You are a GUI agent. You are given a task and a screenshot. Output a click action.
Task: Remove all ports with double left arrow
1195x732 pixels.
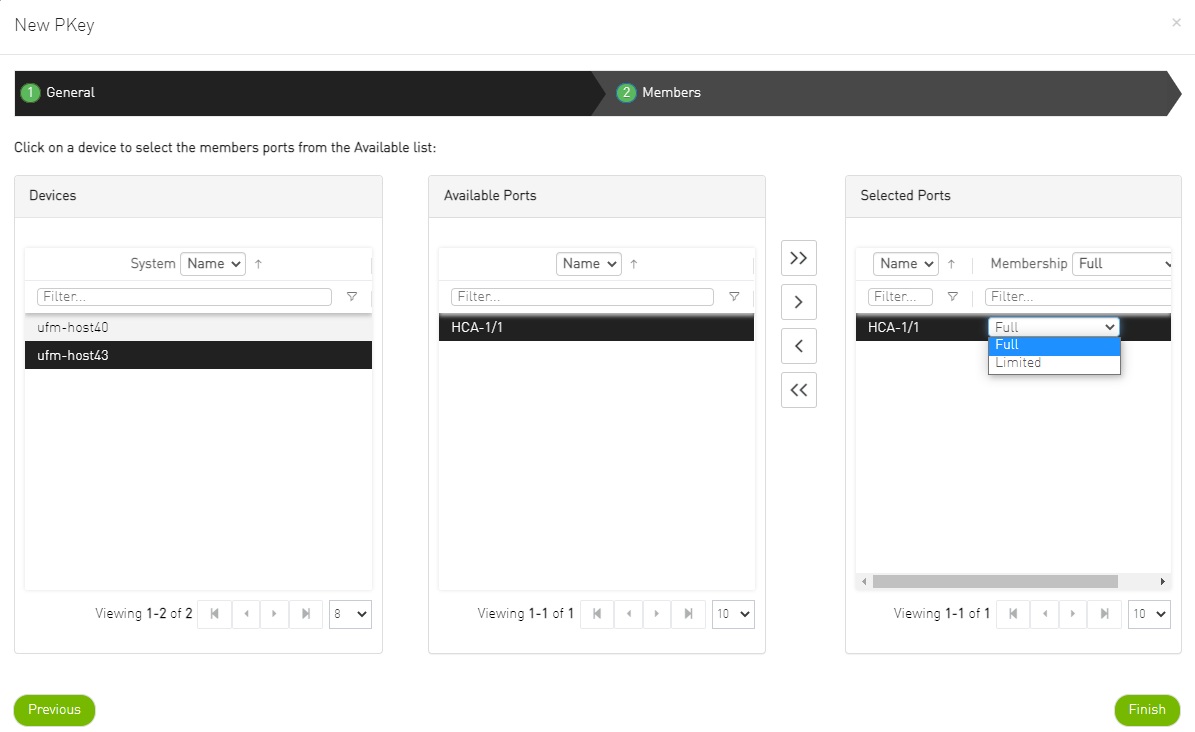click(x=798, y=389)
